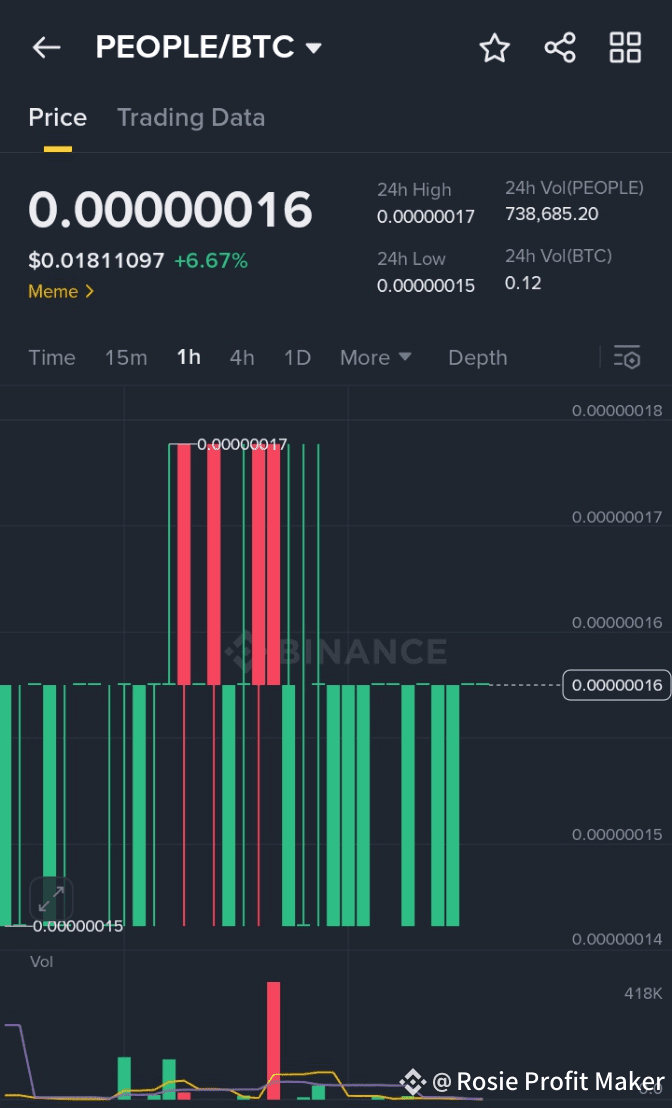Click the 0.00000017 high marker on chart
The image size is (672, 1108).
tap(242, 444)
